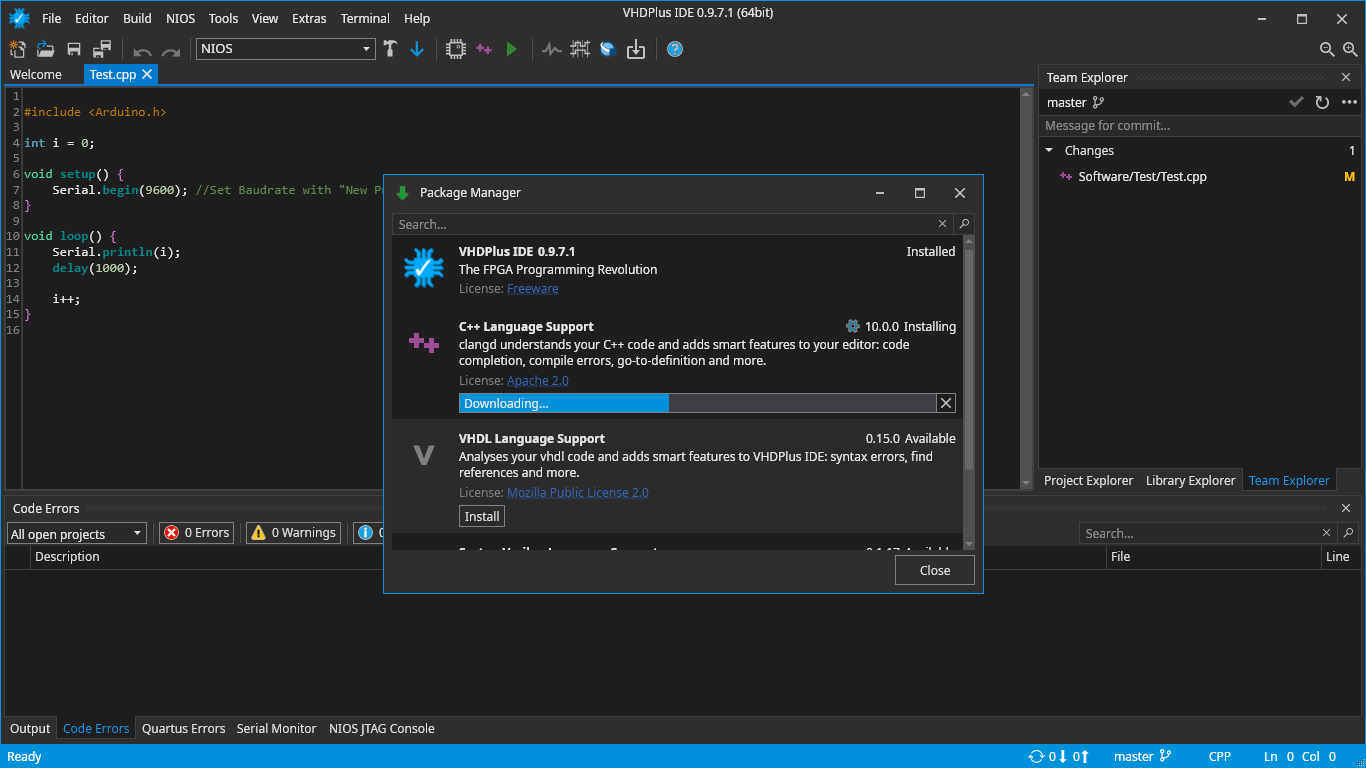1366x768 pixels.
Task: Click the Package Manager search field
Action: (x=664, y=224)
